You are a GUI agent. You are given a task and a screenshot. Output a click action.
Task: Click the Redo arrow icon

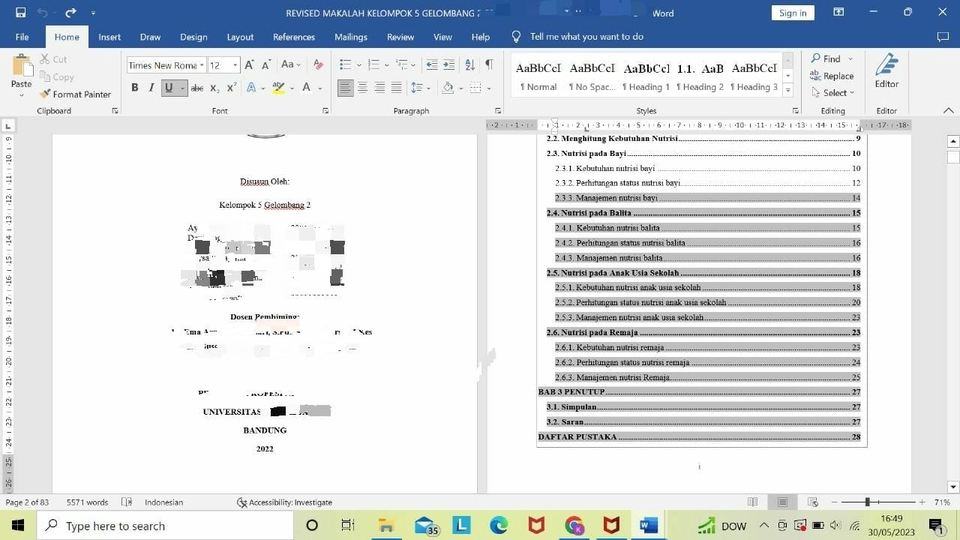click(70, 12)
